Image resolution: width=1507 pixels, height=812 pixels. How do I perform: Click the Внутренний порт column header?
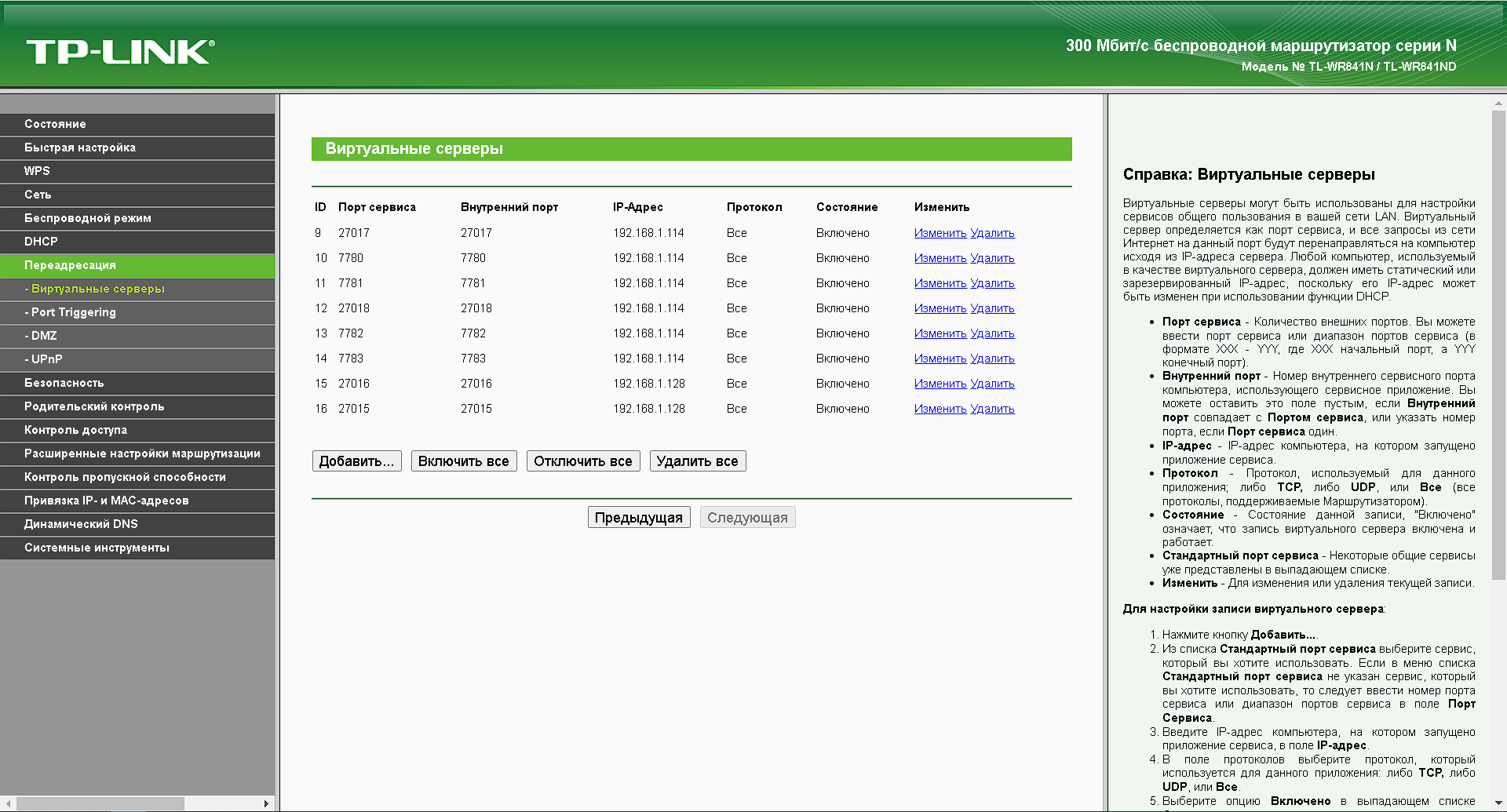[x=509, y=207]
